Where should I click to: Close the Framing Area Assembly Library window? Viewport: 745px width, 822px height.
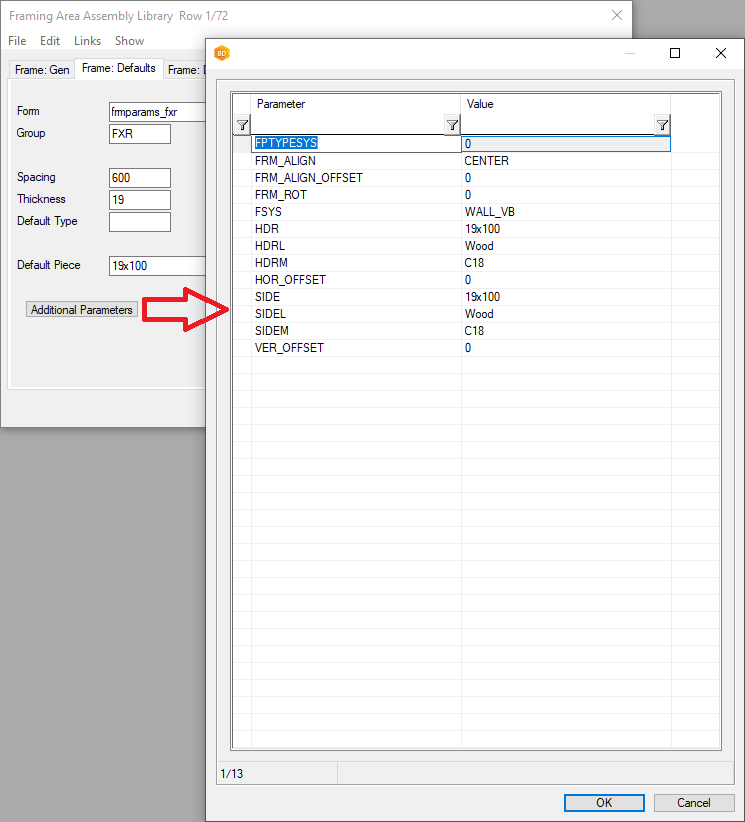tap(617, 15)
